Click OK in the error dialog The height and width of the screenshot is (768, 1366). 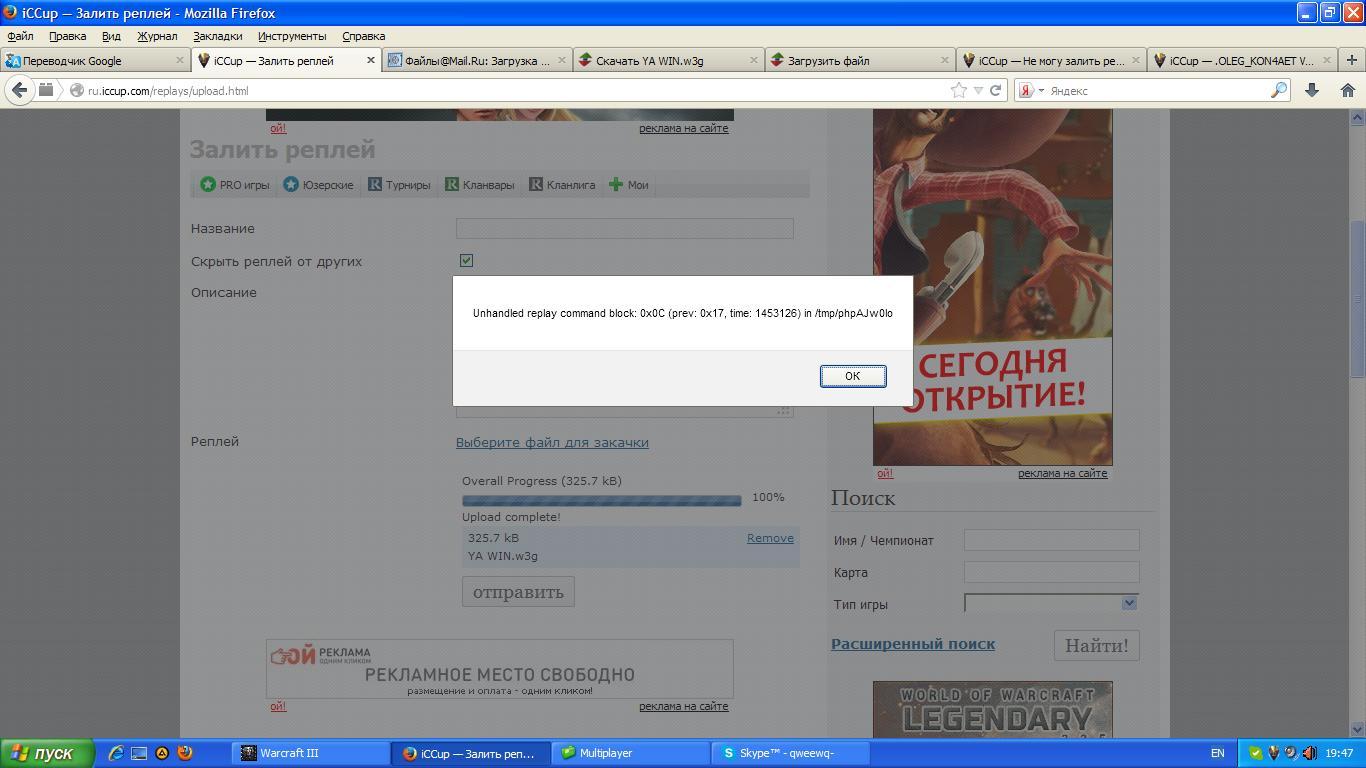point(852,376)
